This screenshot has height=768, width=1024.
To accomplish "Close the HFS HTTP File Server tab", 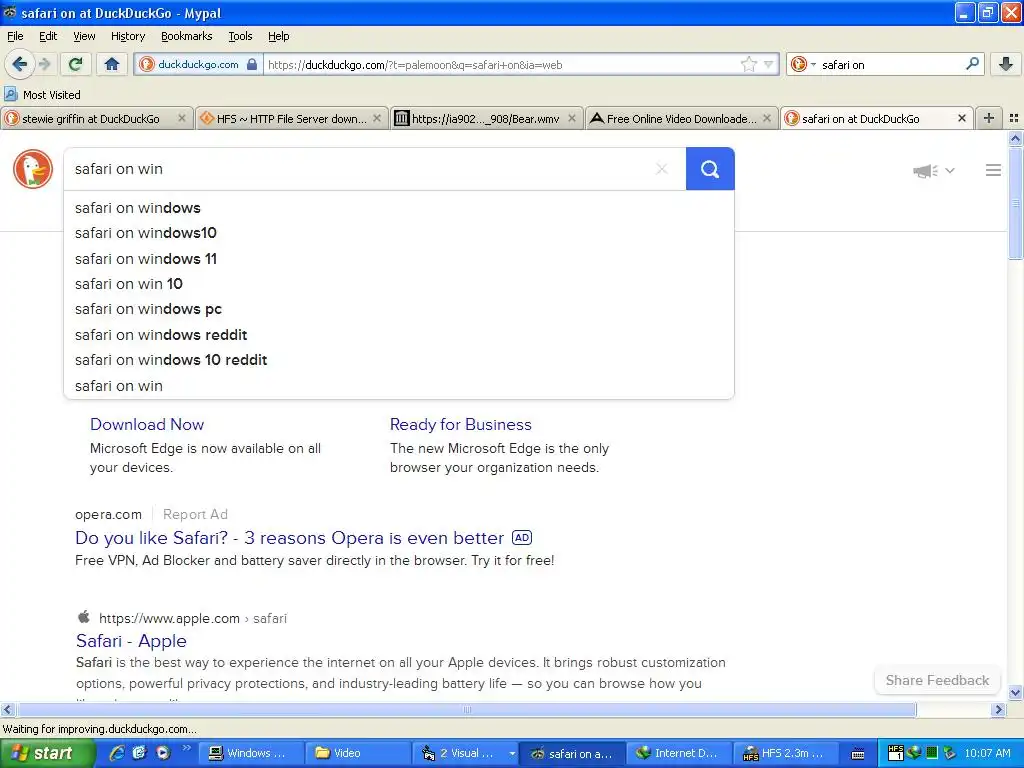I will [377, 118].
